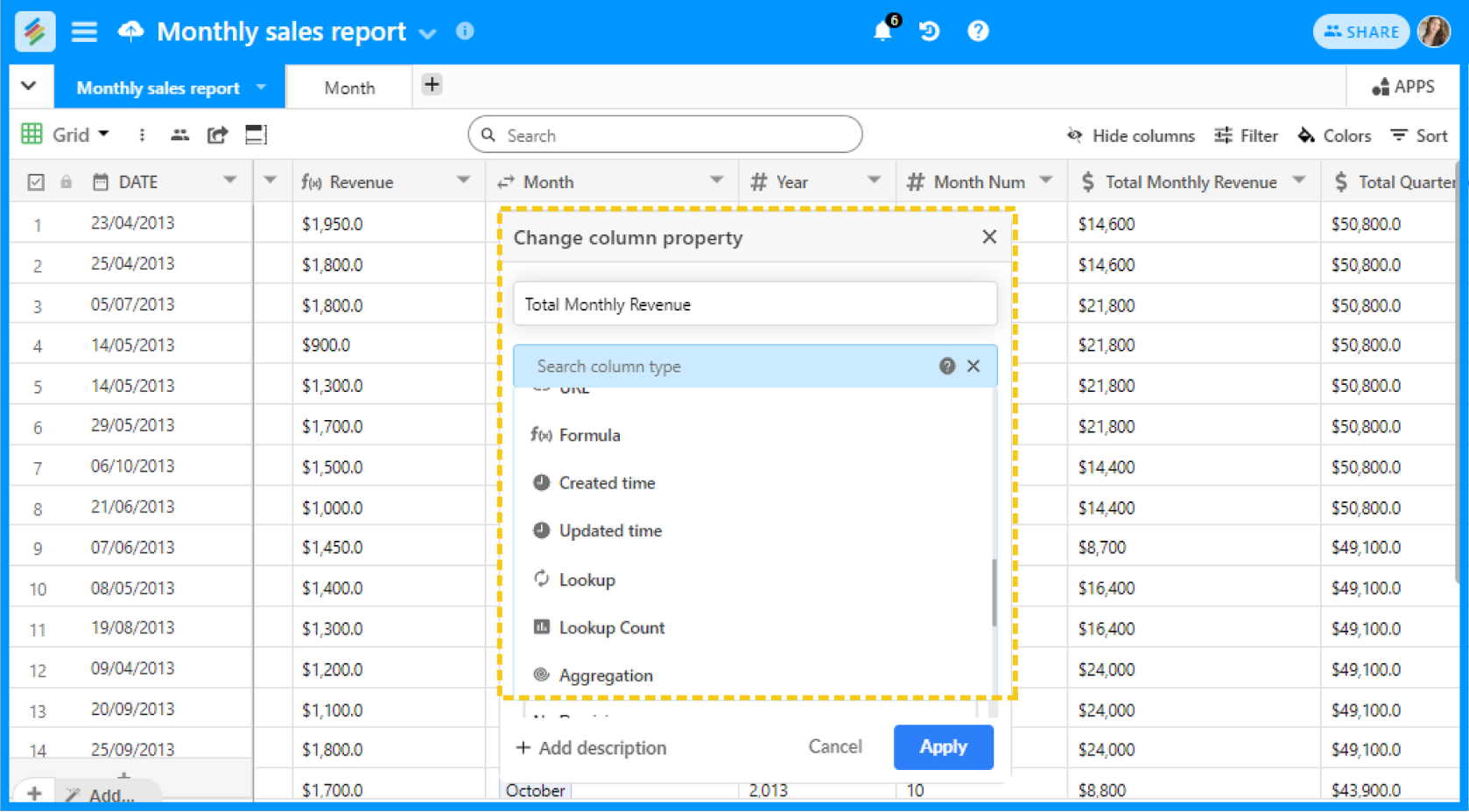
Task: Click the expand record icon next to share
Action: pos(256,134)
